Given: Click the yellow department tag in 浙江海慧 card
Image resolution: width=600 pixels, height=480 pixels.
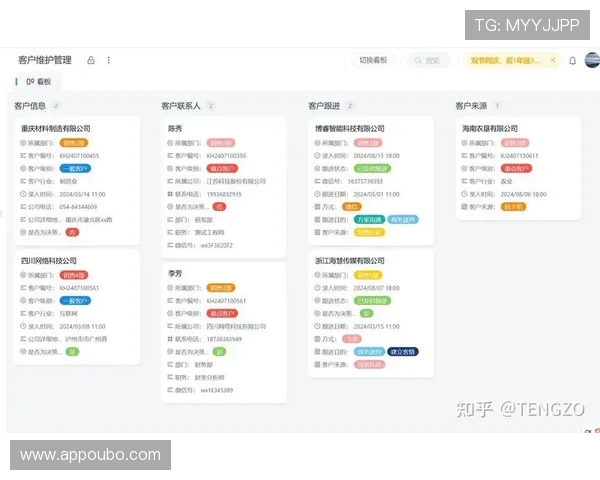Looking at the screenshot, I should [368, 275].
